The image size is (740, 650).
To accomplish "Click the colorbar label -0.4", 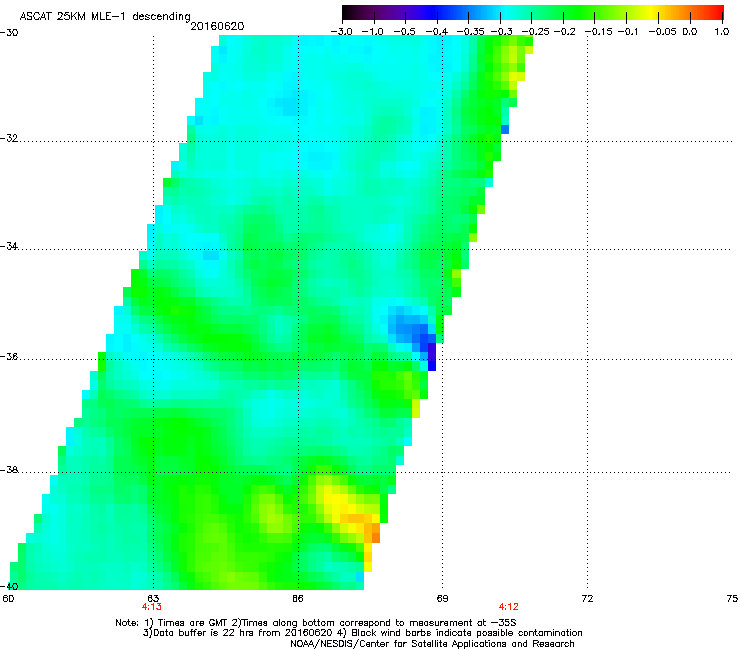I will [x=437, y=32].
